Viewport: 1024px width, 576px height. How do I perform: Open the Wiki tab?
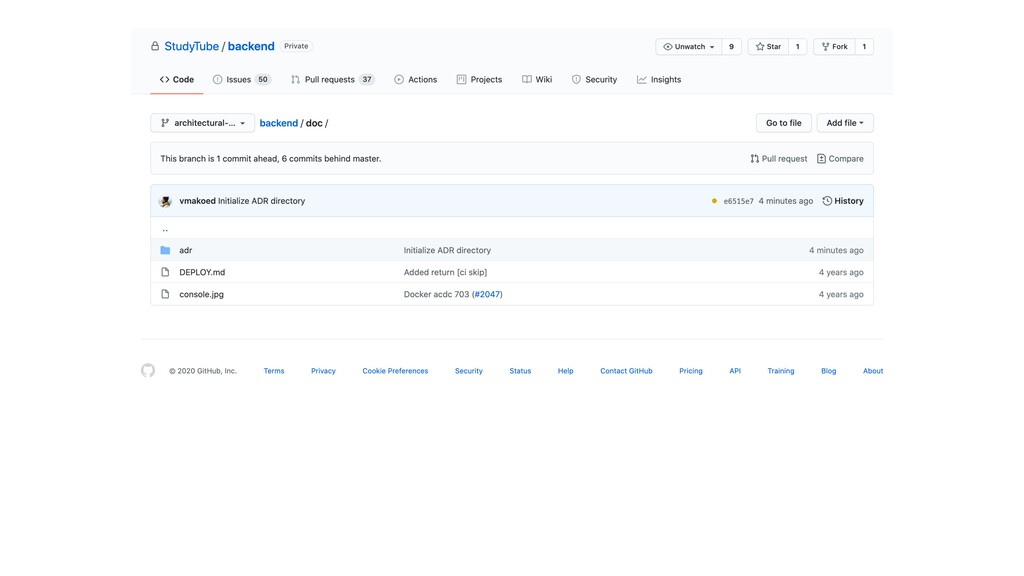coord(537,80)
